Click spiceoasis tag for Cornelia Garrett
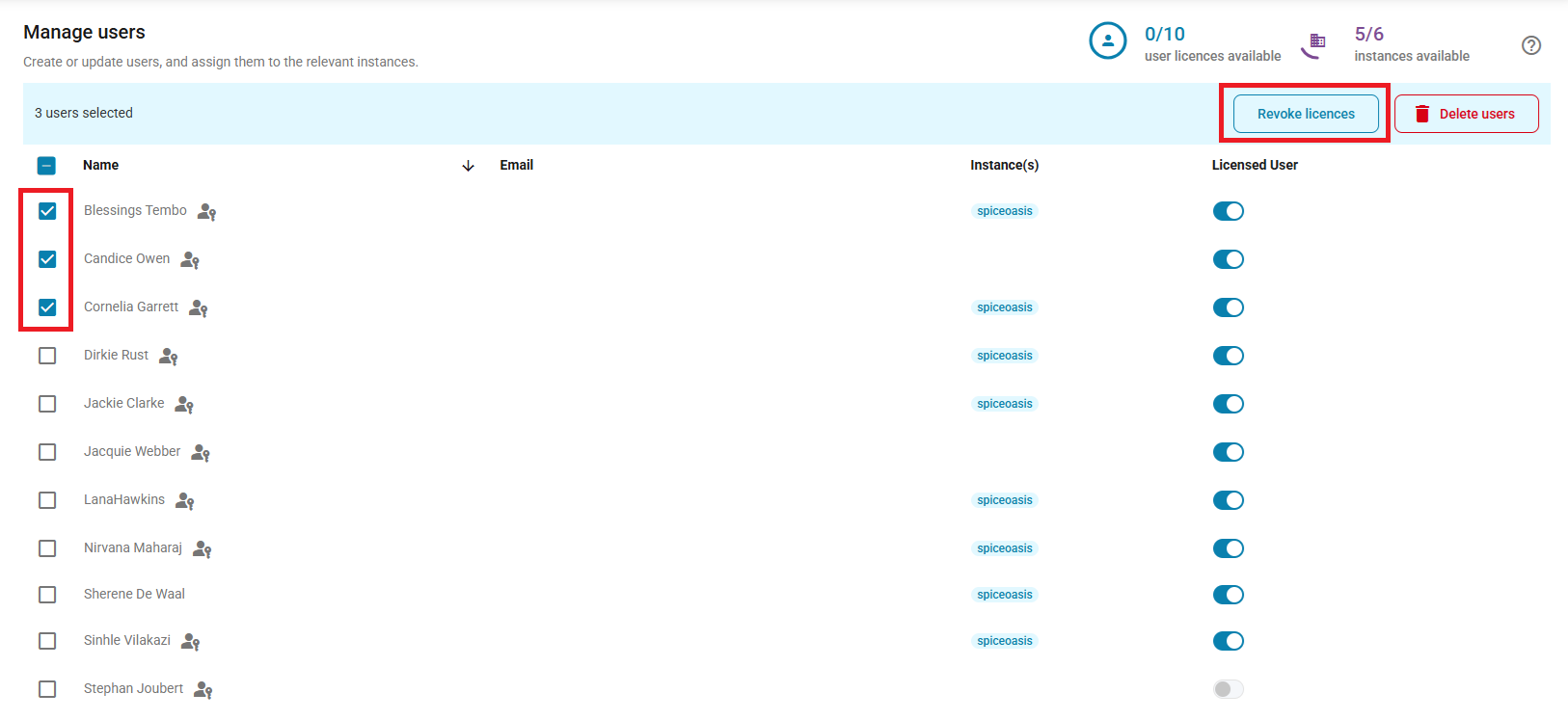Image resolution: width=1568 pixels, height=720 pixels. click(1004, 307)
